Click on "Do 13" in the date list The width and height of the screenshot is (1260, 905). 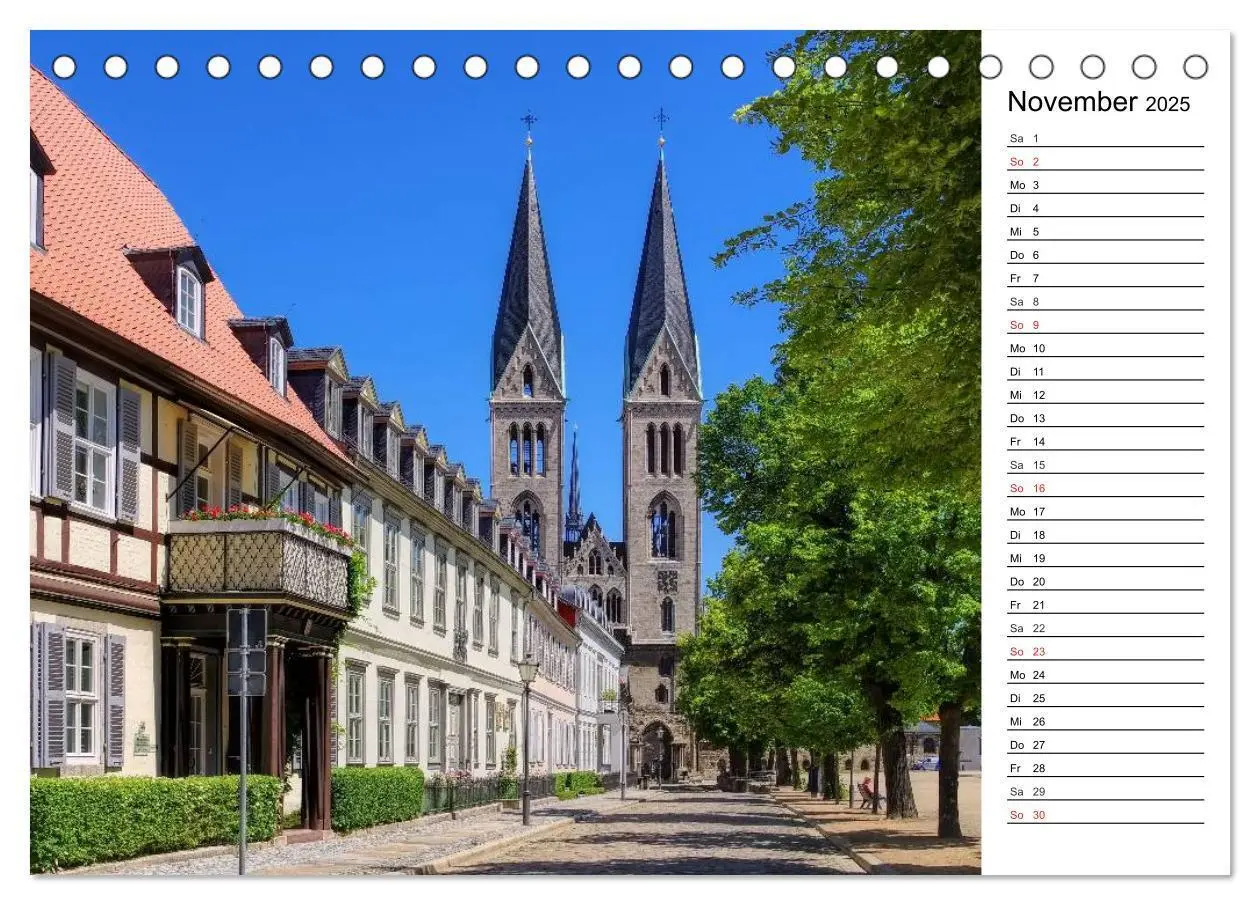1105,418
